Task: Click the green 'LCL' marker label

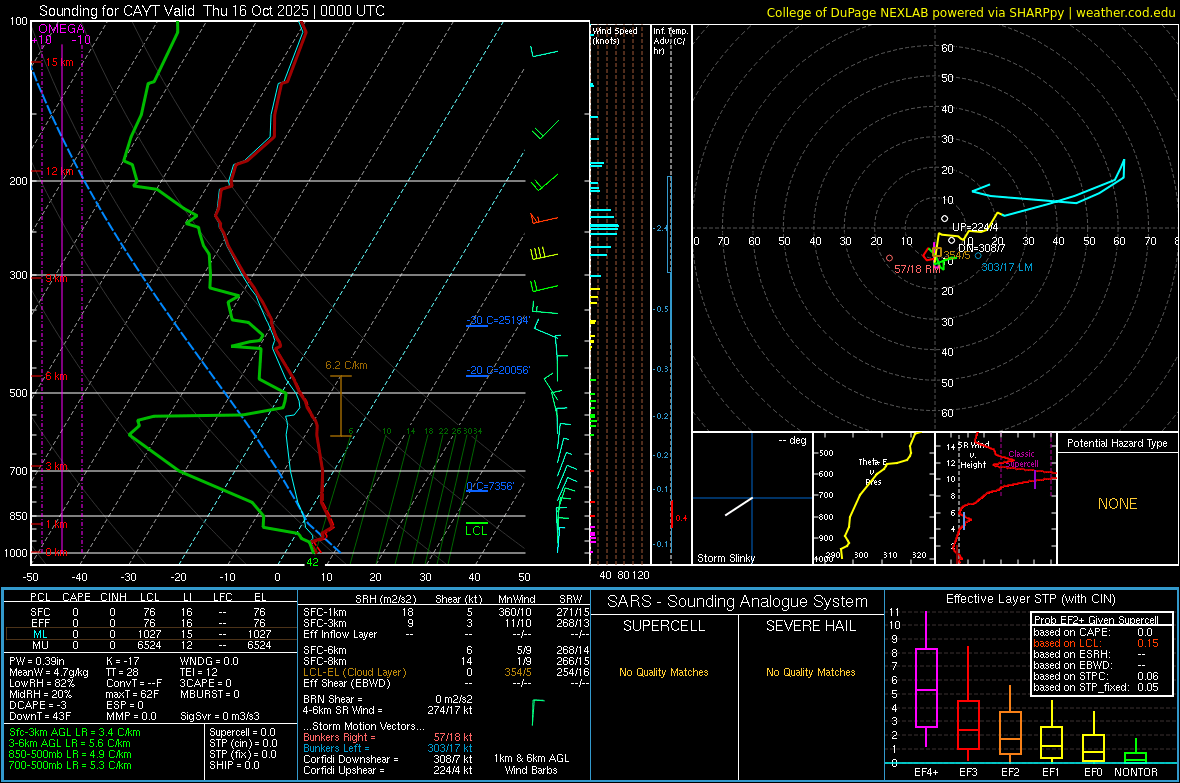Action: [476, 531]
